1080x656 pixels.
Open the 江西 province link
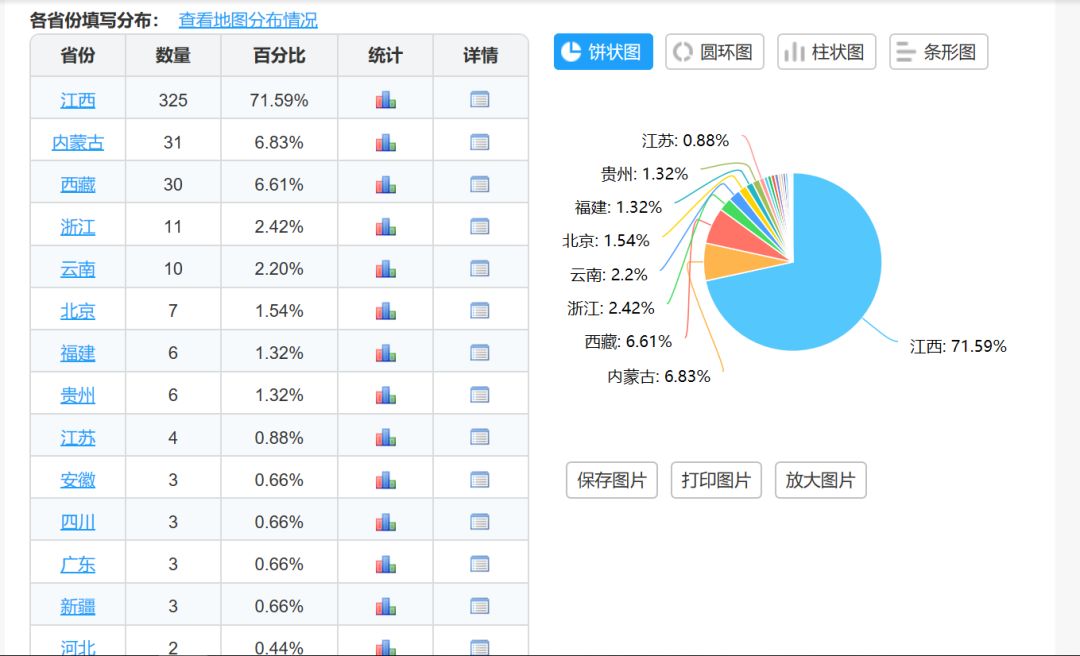[x=78, y=100]
